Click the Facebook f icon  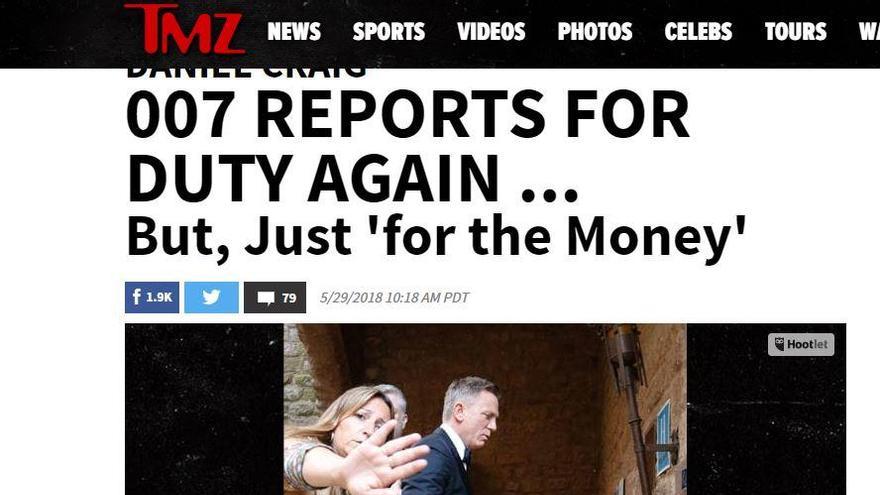coord(136,297)
